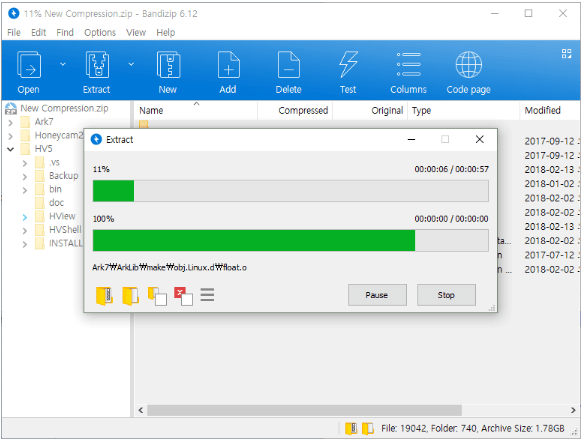Image resolution: width=581 pixels, height=441 pixels.
Task: Click the Pause button in Extract dialog
Action: coord(377,295)
